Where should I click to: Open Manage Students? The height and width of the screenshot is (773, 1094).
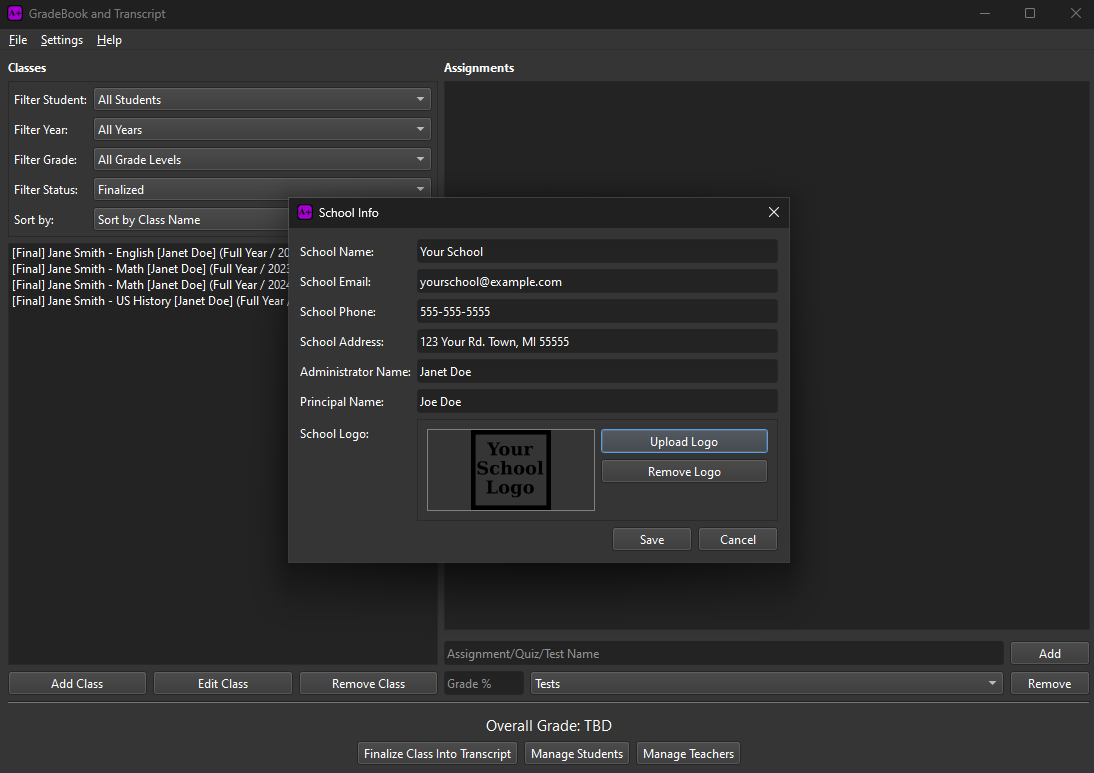click(x=577, y=753)
